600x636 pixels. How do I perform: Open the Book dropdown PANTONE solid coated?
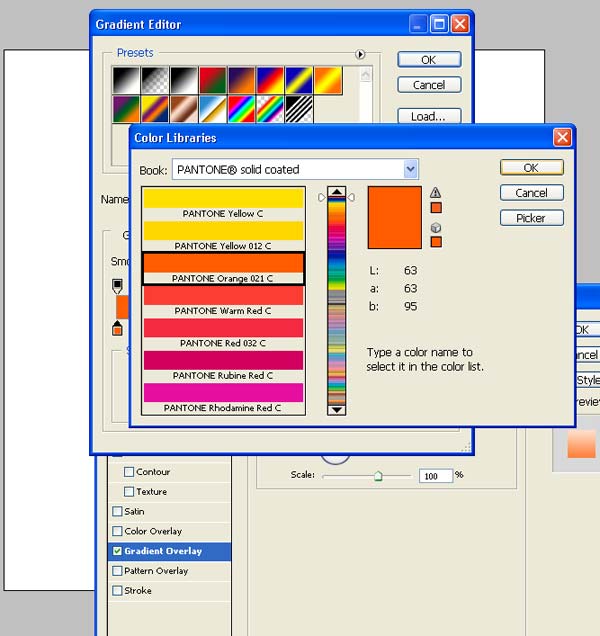pyautogui.click(x=295, y=169)
